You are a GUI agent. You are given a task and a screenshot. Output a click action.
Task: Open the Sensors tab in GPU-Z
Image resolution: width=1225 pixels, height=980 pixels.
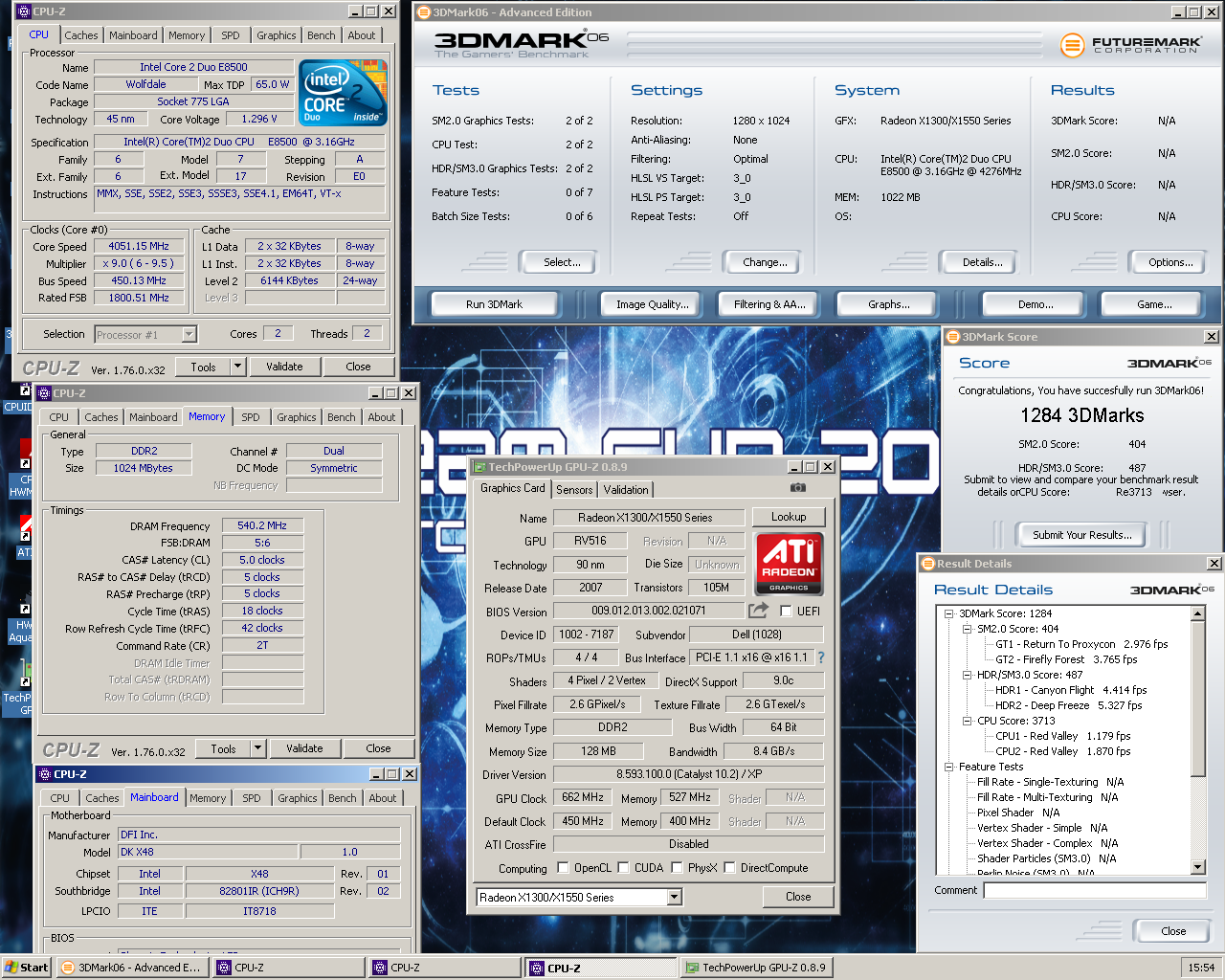[x=574, y=489]
